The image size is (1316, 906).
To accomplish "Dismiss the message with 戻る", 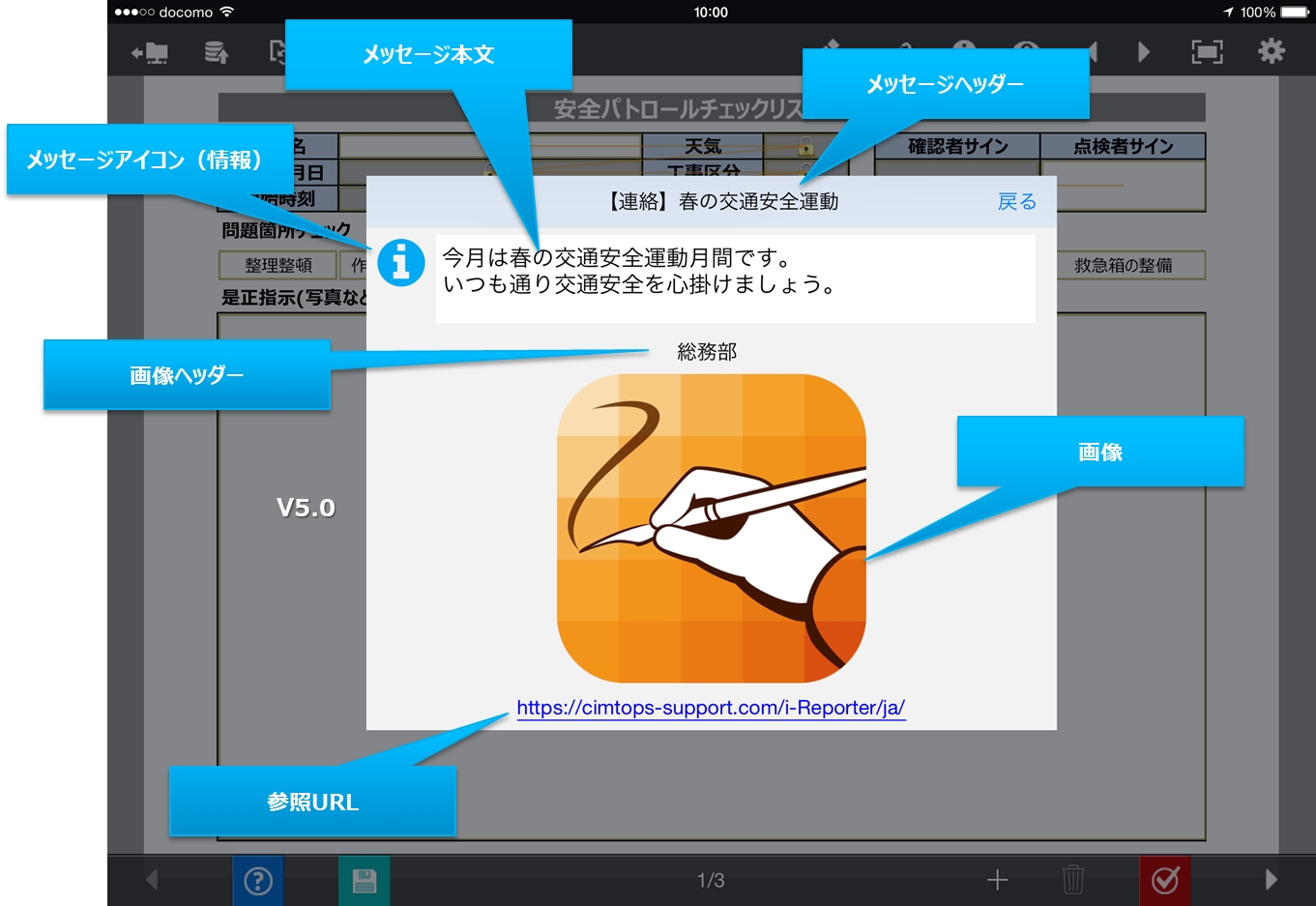I will 1017,201.
